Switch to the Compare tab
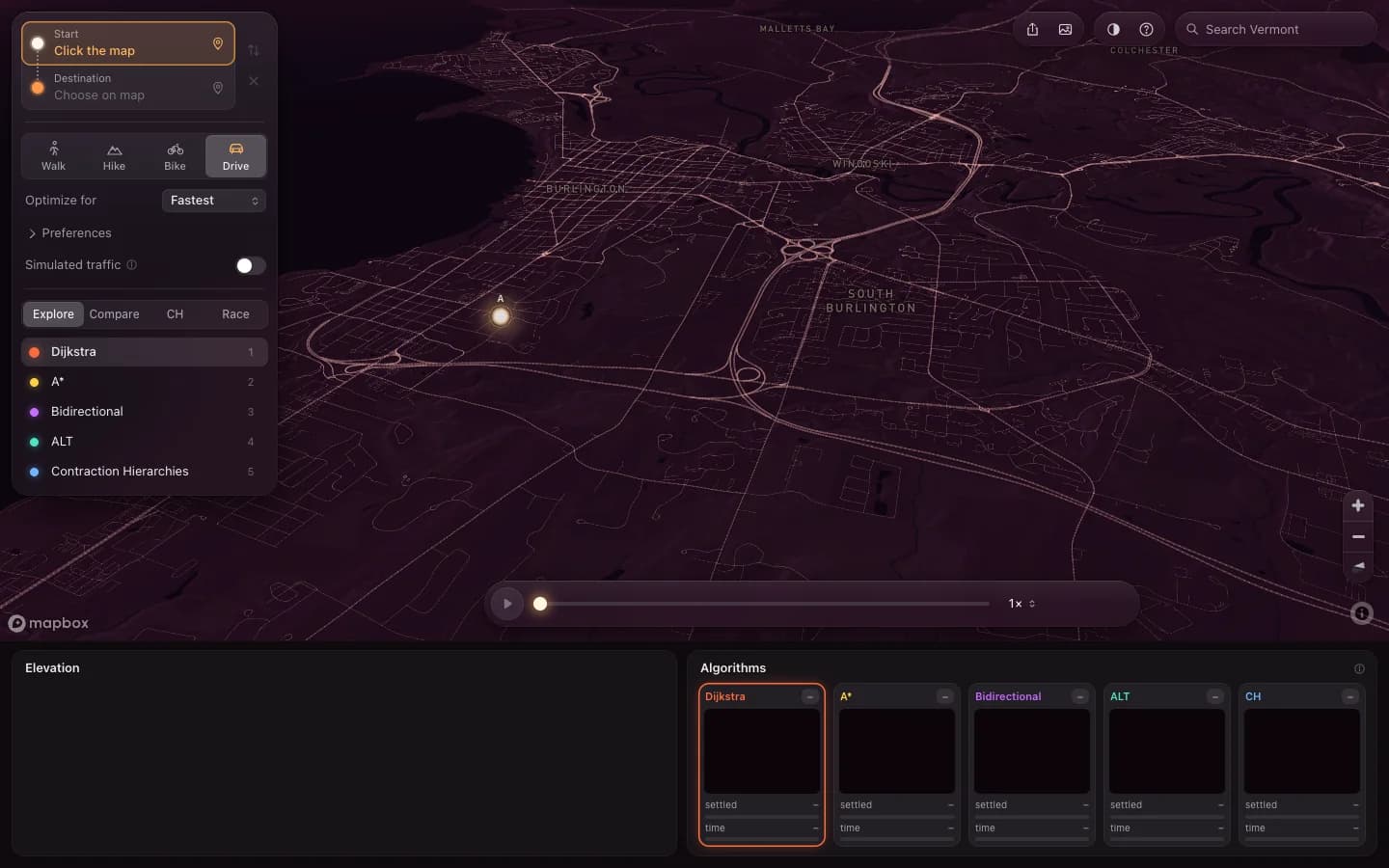Image resolution: width=1389 pixels, height=868 pixels. point(114,314)
